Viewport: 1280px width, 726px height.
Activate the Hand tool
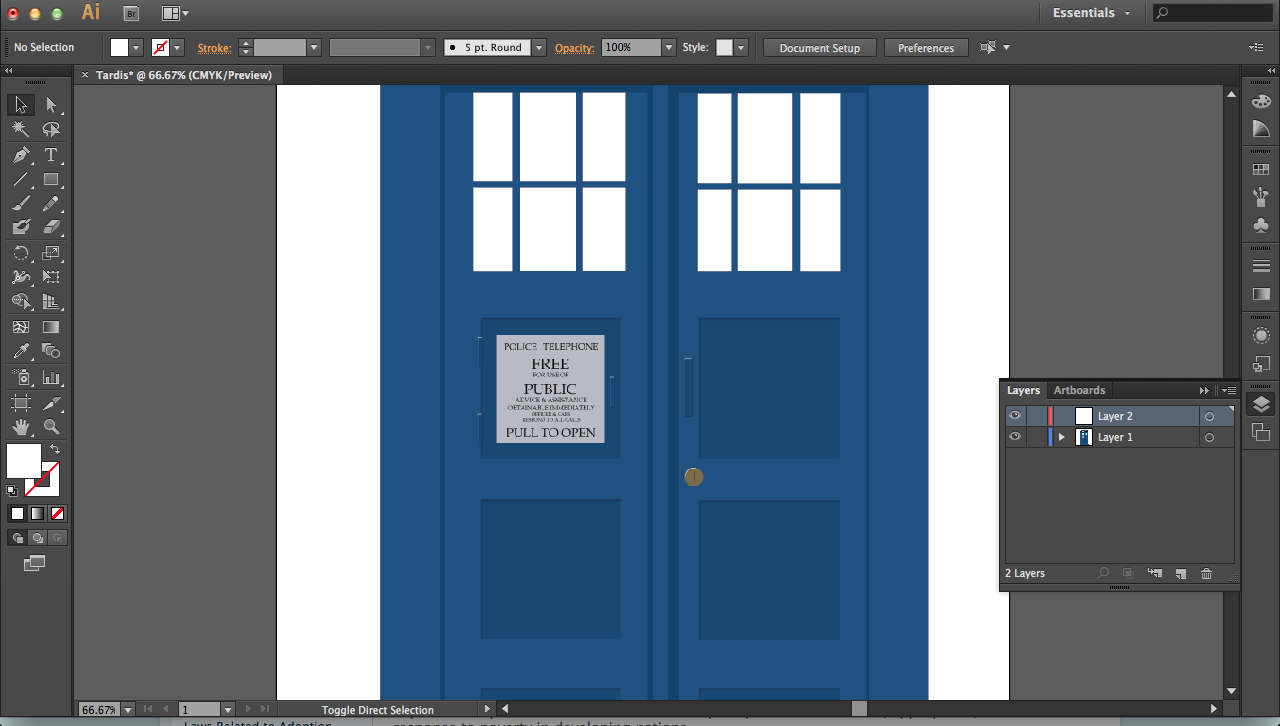tap(21, 427)
